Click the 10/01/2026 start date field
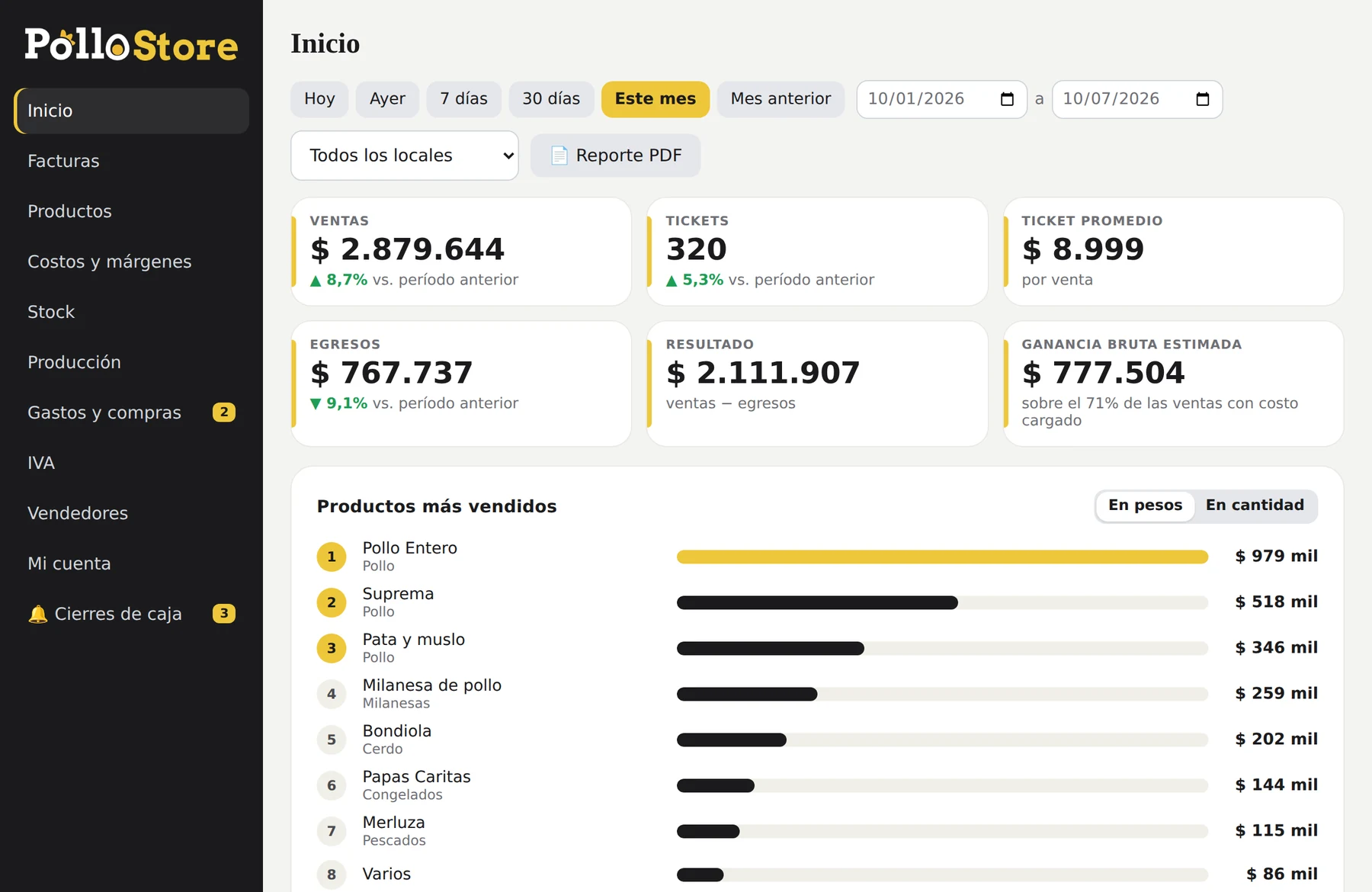This screenshot has width=1372, height=892. tap(941, 99)
